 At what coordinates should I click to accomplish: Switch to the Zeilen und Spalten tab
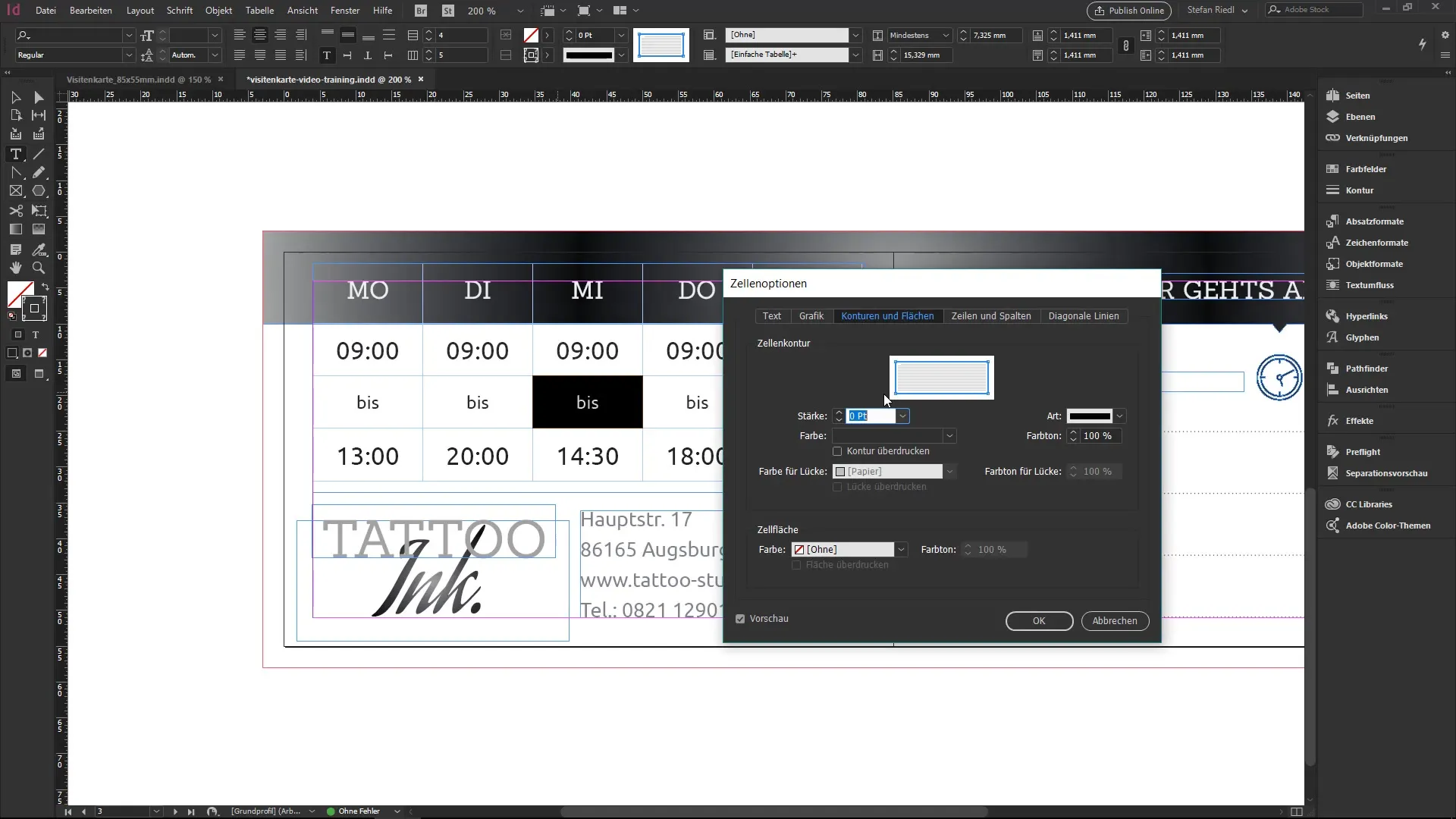coord(991,316)
